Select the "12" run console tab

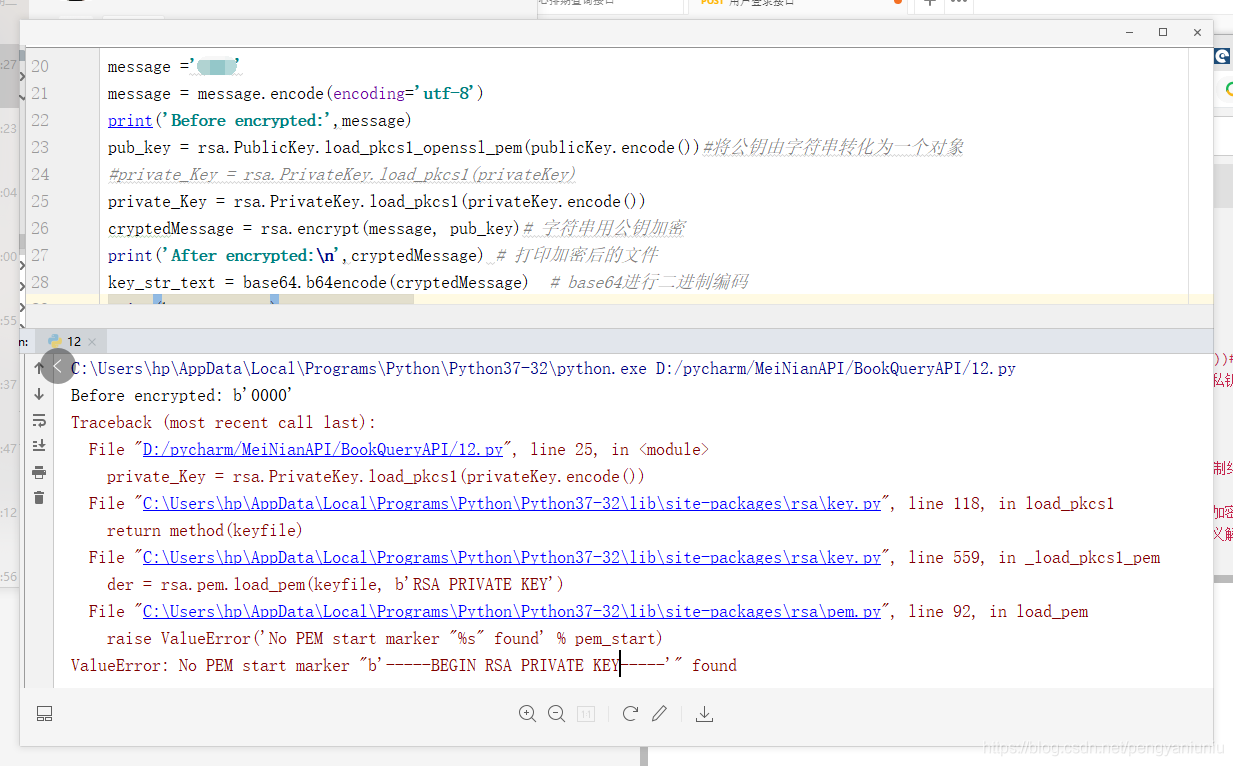tap(72, 340)
